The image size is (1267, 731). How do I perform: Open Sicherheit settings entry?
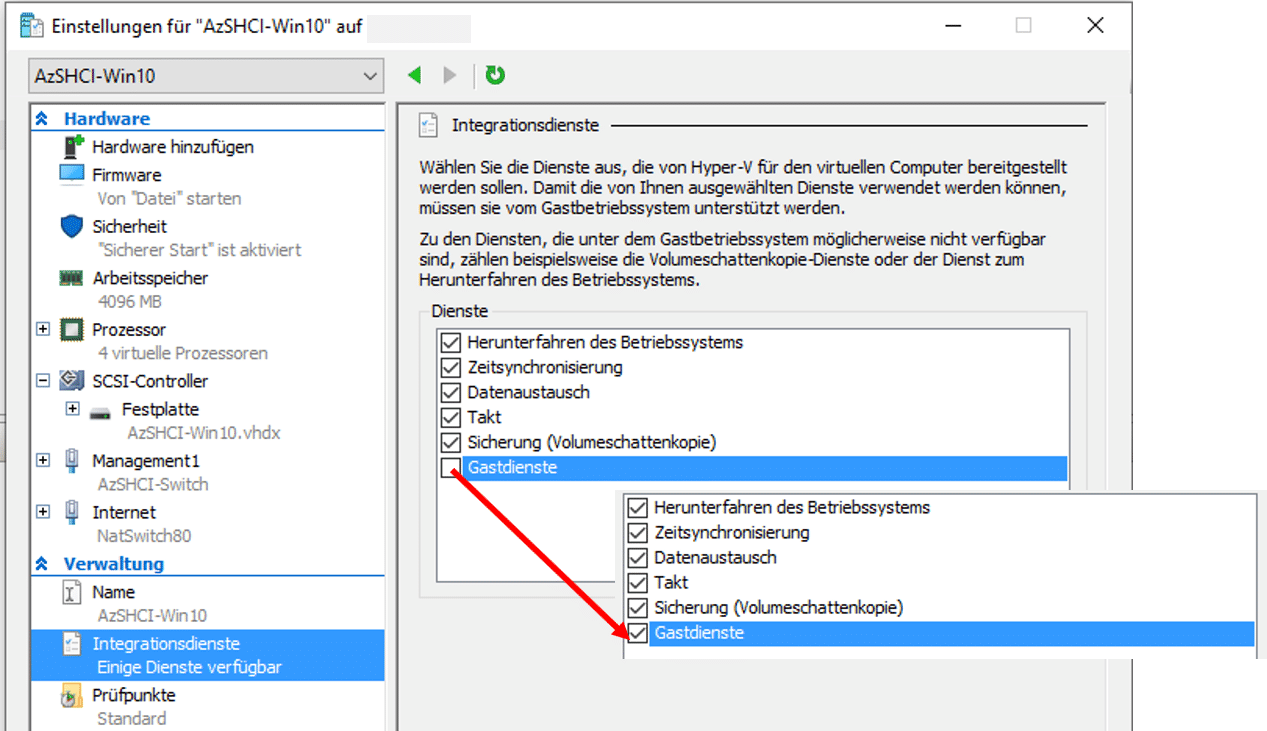click(130, 227)
